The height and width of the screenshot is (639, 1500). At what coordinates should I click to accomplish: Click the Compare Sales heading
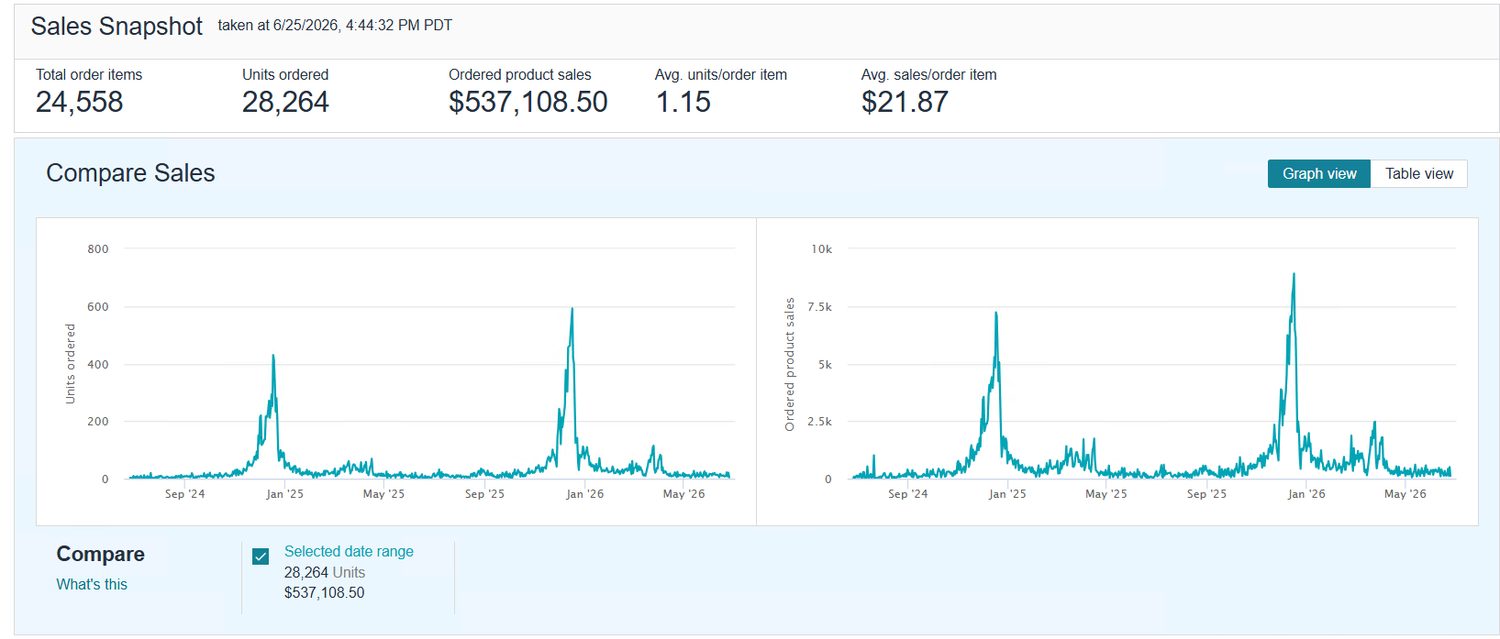131,173
